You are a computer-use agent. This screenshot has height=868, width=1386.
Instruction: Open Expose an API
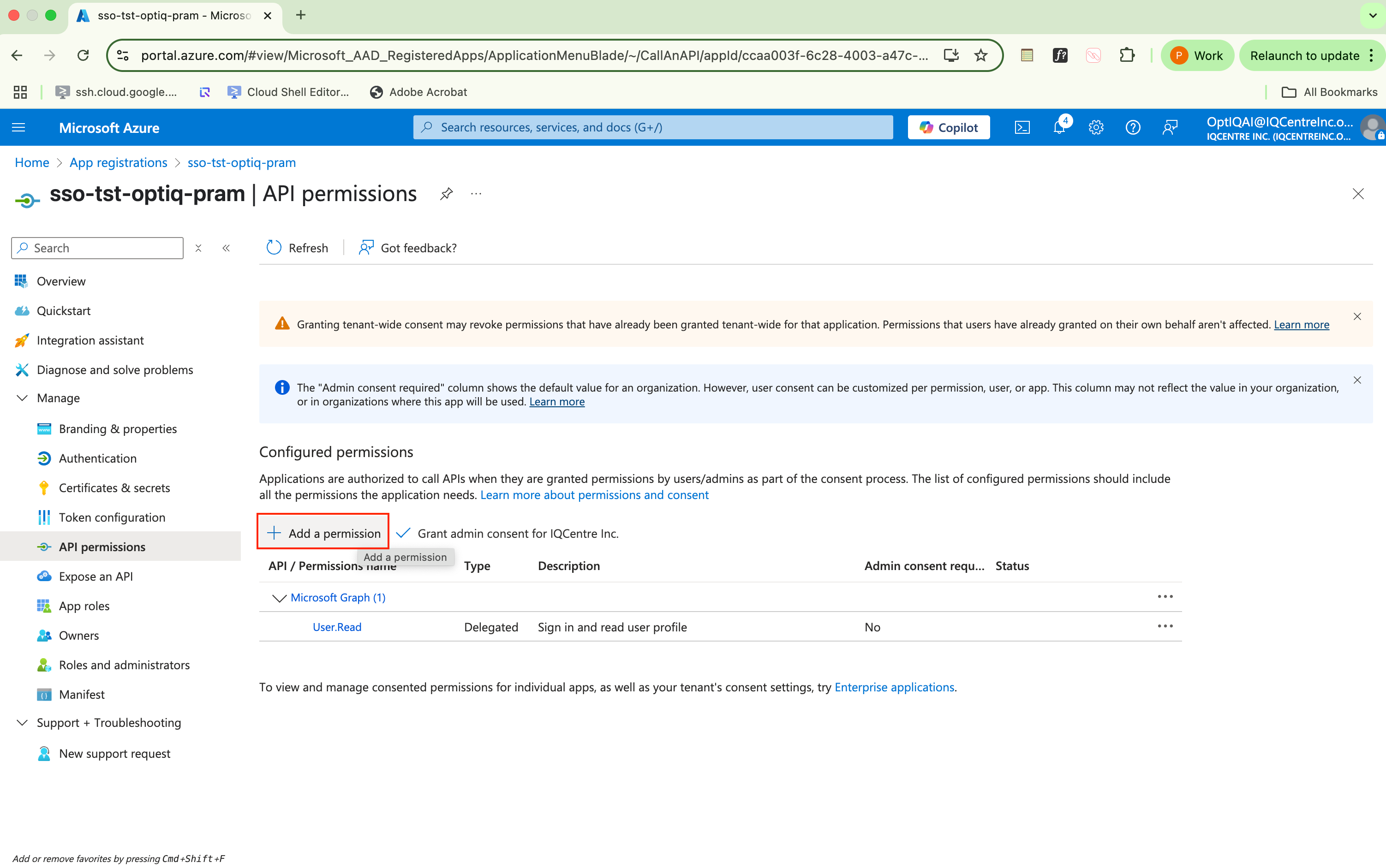pyautogui.click(x=96, y=577)
